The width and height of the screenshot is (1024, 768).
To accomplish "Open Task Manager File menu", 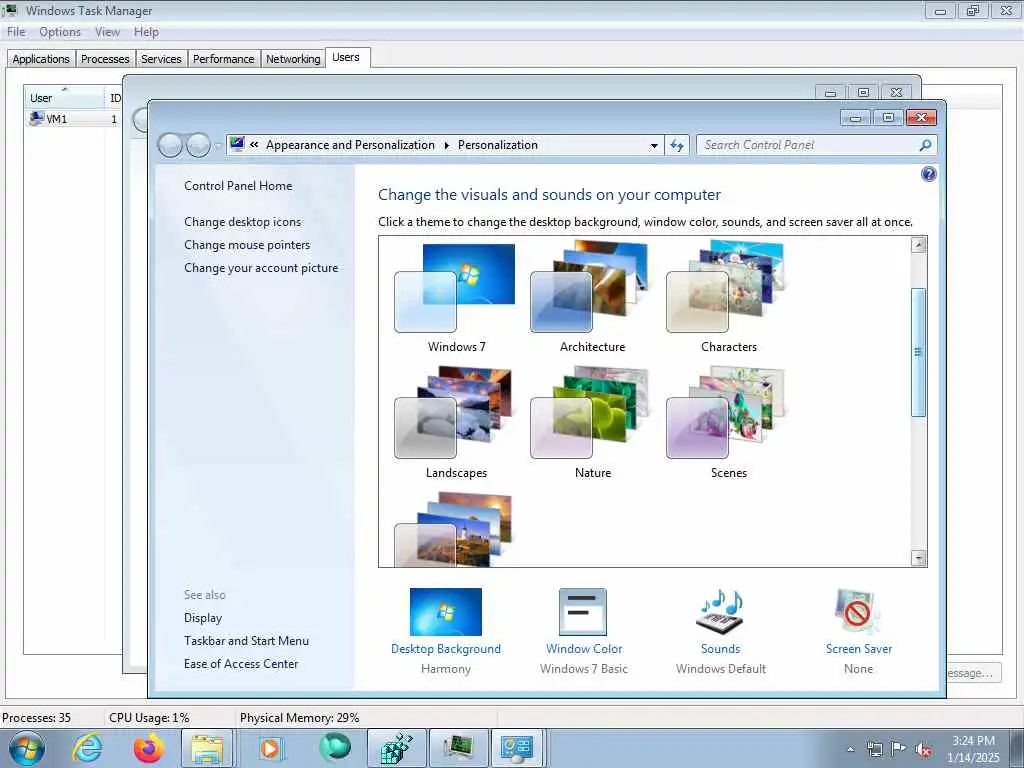I will [16, 32].
